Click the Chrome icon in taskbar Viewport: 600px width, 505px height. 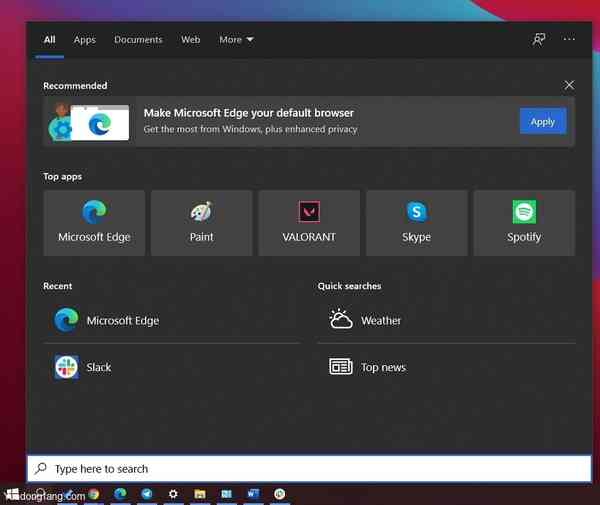click(93, 494)
